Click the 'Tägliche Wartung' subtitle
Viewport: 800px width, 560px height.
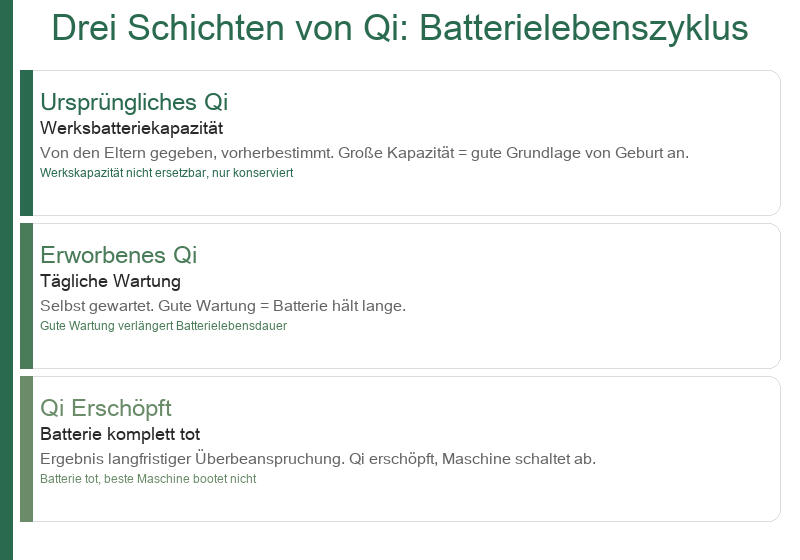(110, 281)
